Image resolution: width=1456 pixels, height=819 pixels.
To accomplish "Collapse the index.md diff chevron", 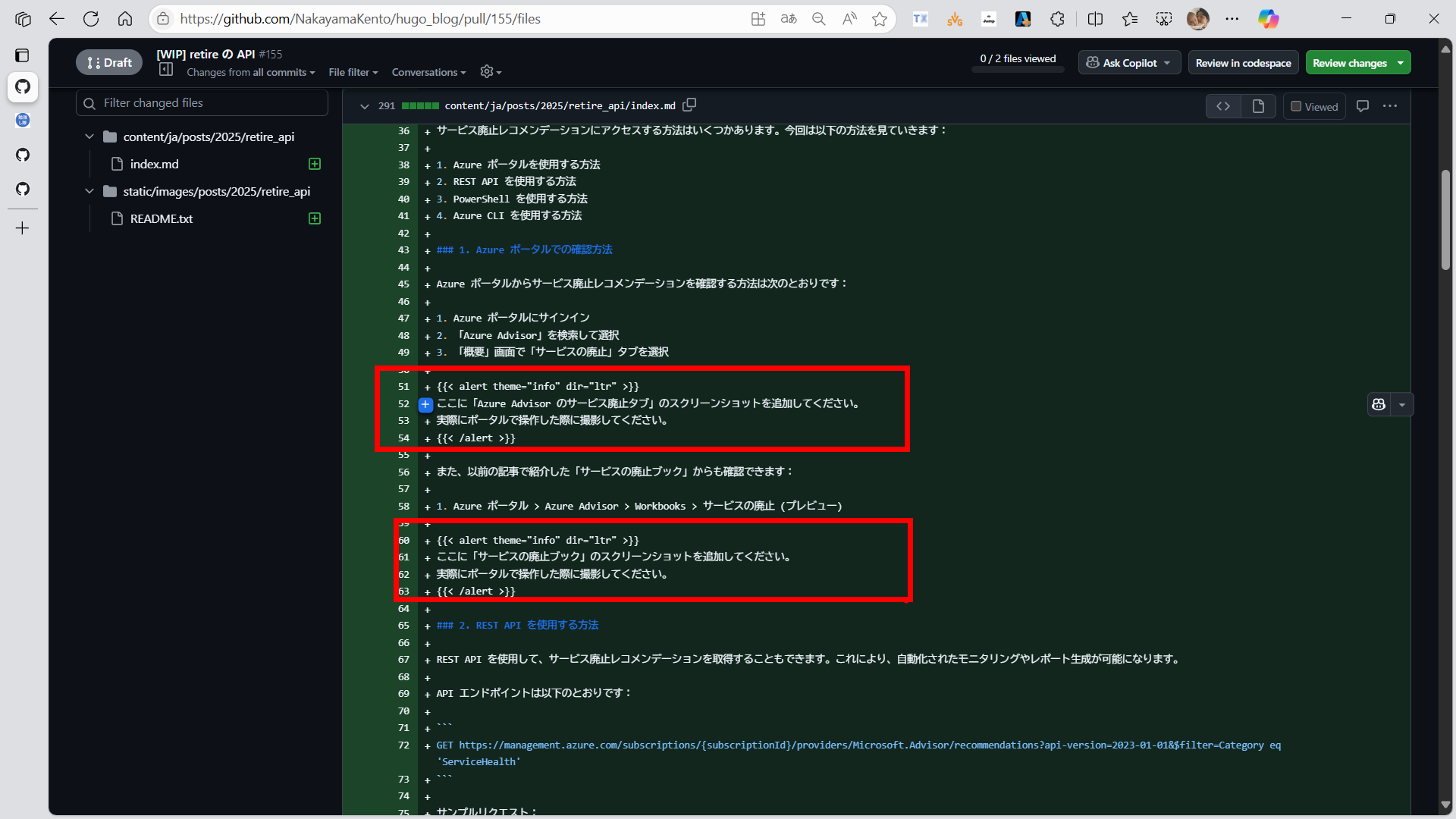I will tap(364, 106).
